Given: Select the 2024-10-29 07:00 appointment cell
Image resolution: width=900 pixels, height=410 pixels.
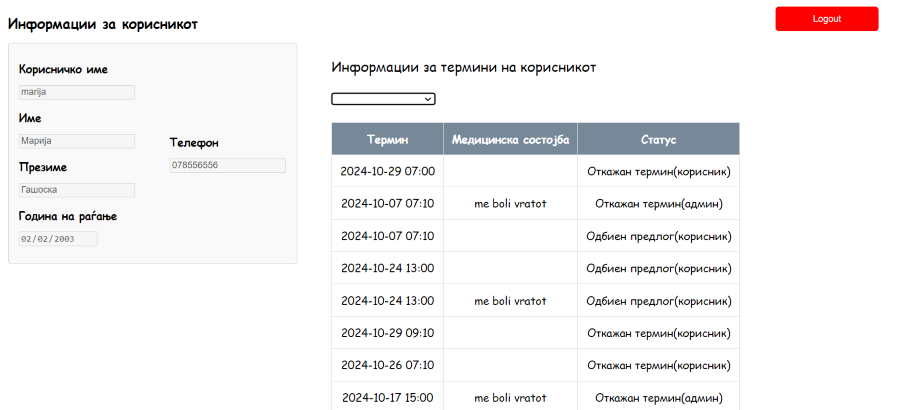Looking at the screenshot, I should pyautogui.click(x=387, y=171).
